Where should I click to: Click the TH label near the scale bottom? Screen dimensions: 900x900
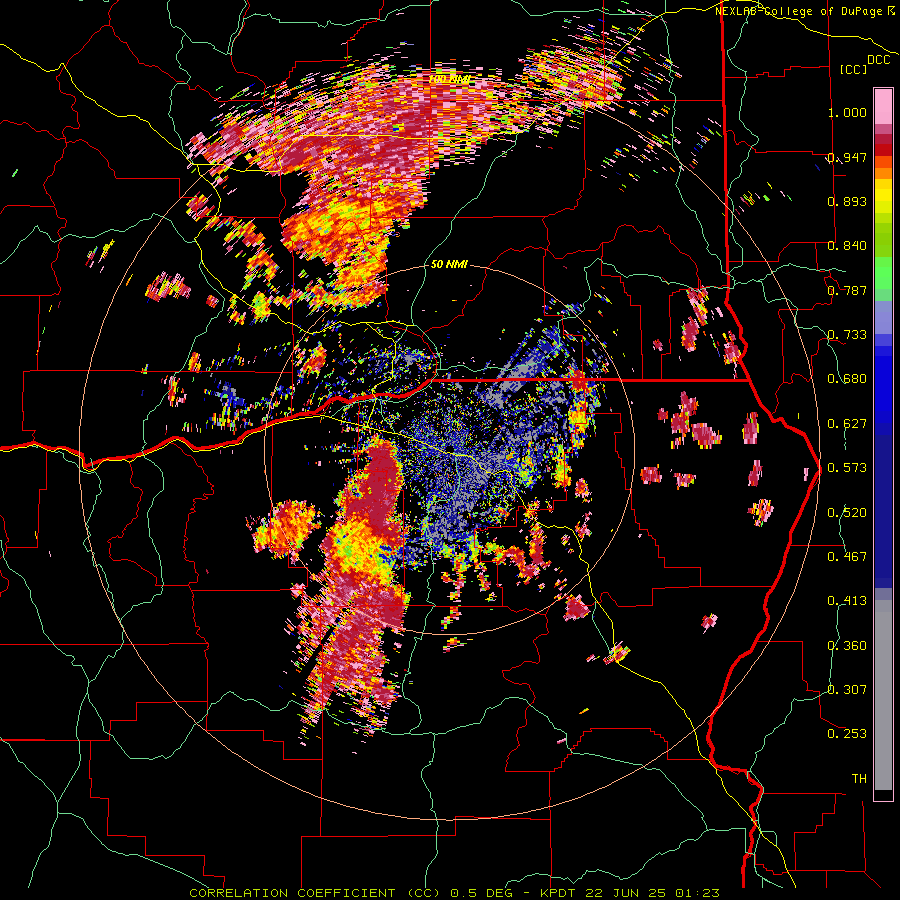(x=859, y=779)
